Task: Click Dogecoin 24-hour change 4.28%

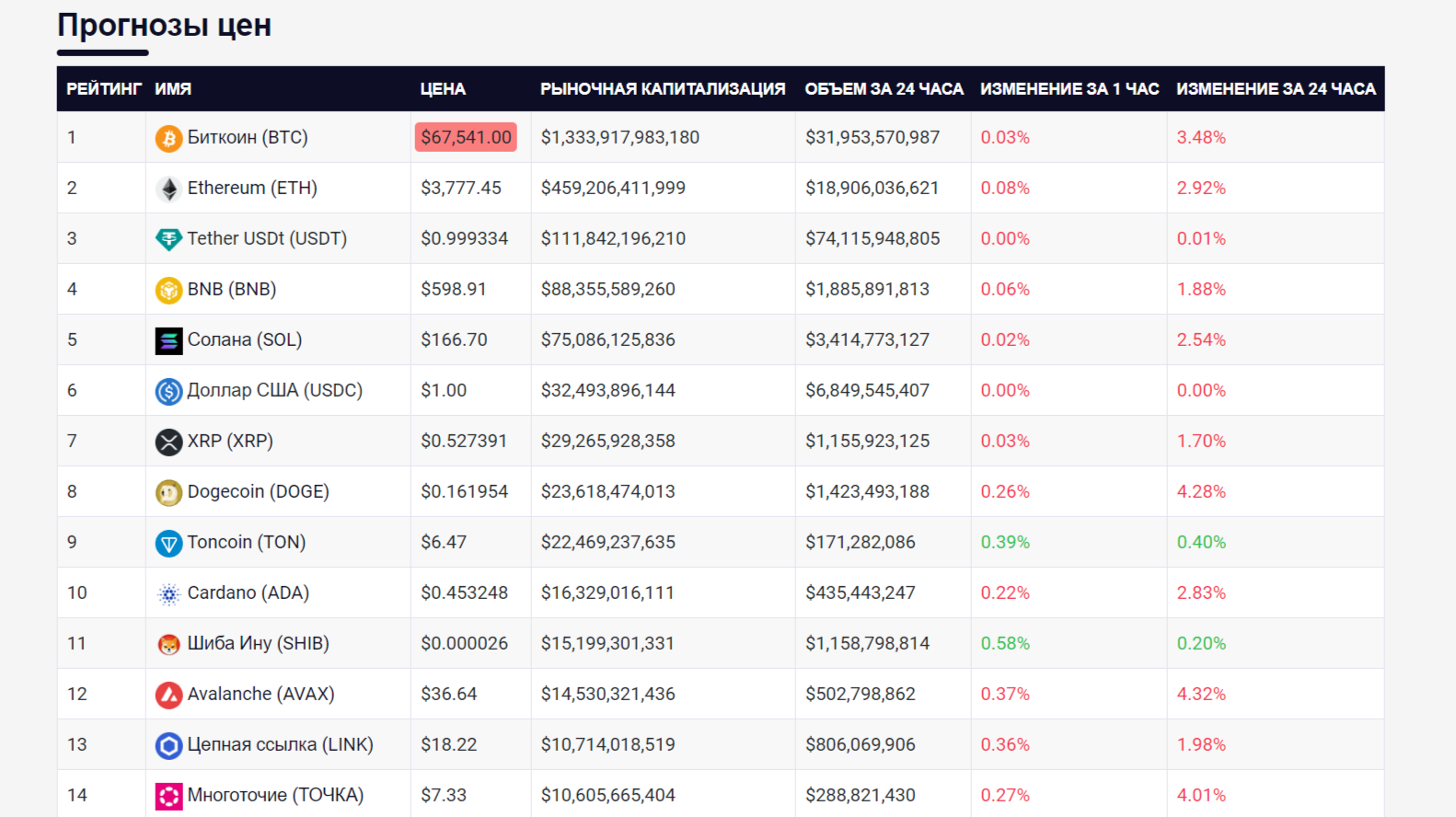Action: (1201, 491)
